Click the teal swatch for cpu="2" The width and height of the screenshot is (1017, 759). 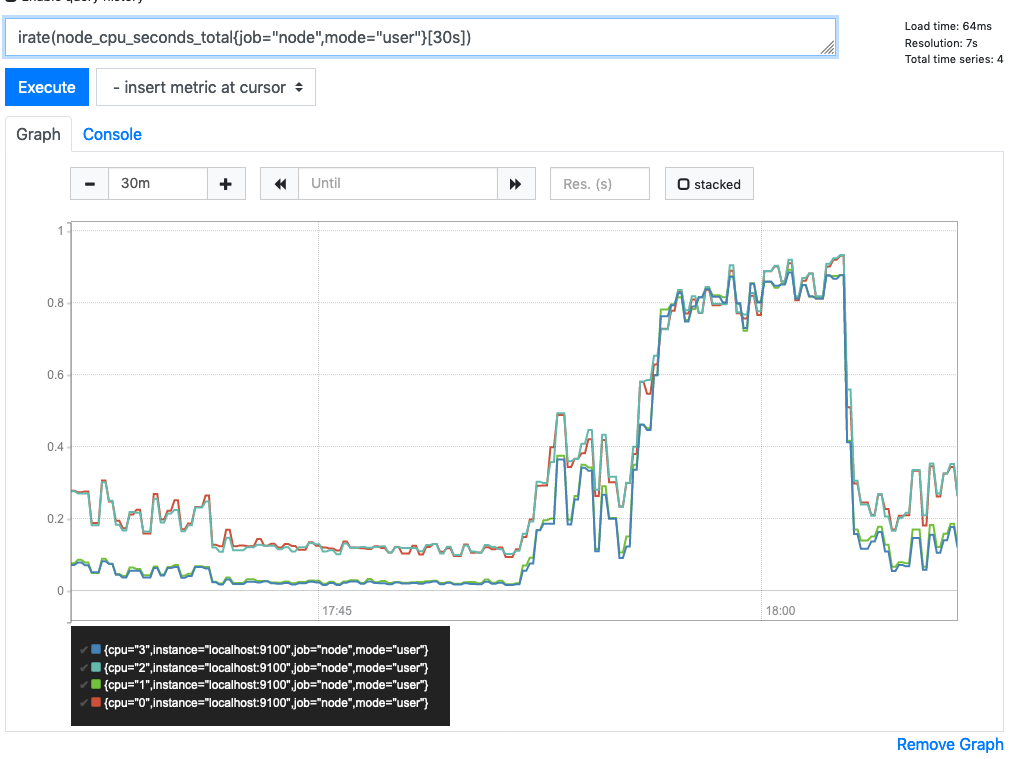[x=96, y=667]
